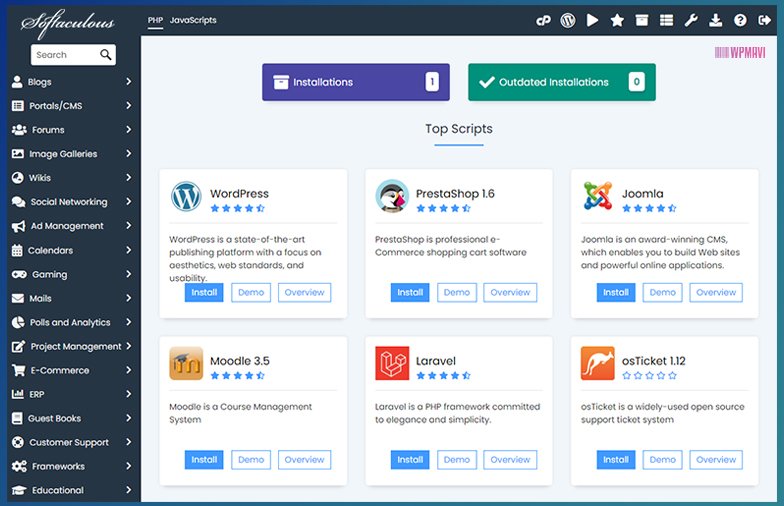This screenshot has width=784, height=506.
Task: Click the osTicket kangaroo logo
Action: (598, 364)
